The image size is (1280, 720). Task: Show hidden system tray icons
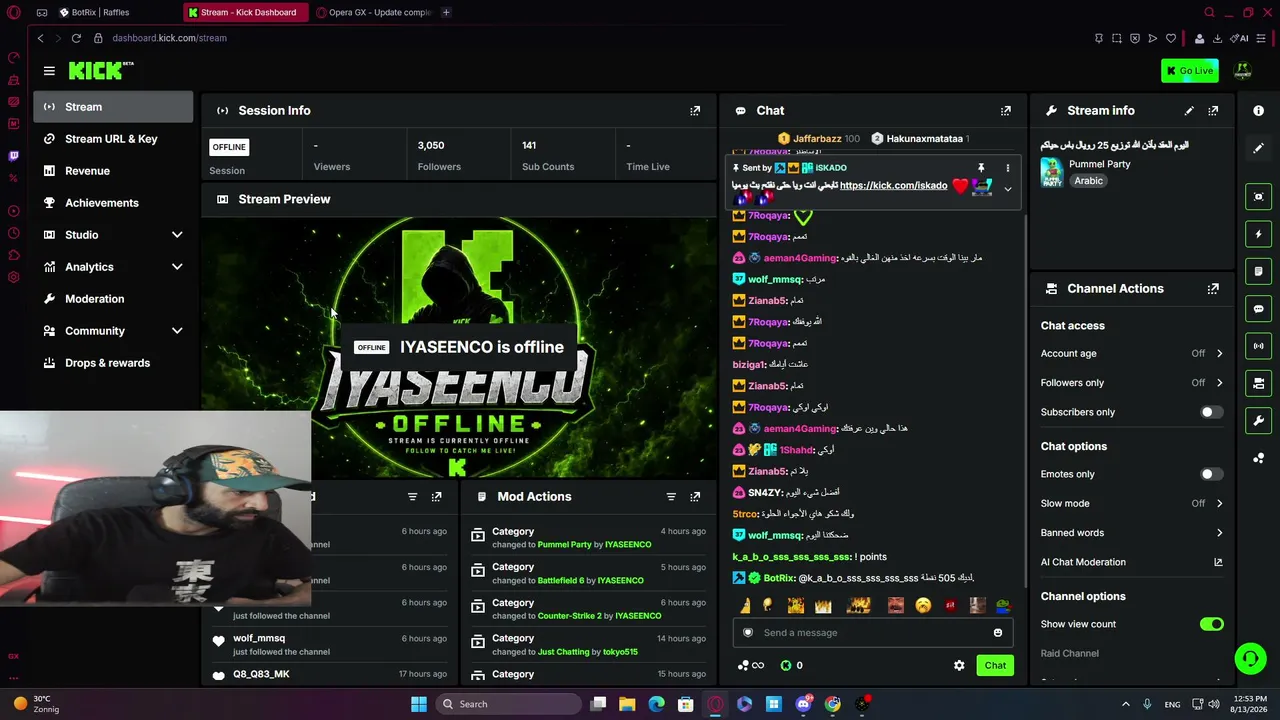pos(1125,704)
